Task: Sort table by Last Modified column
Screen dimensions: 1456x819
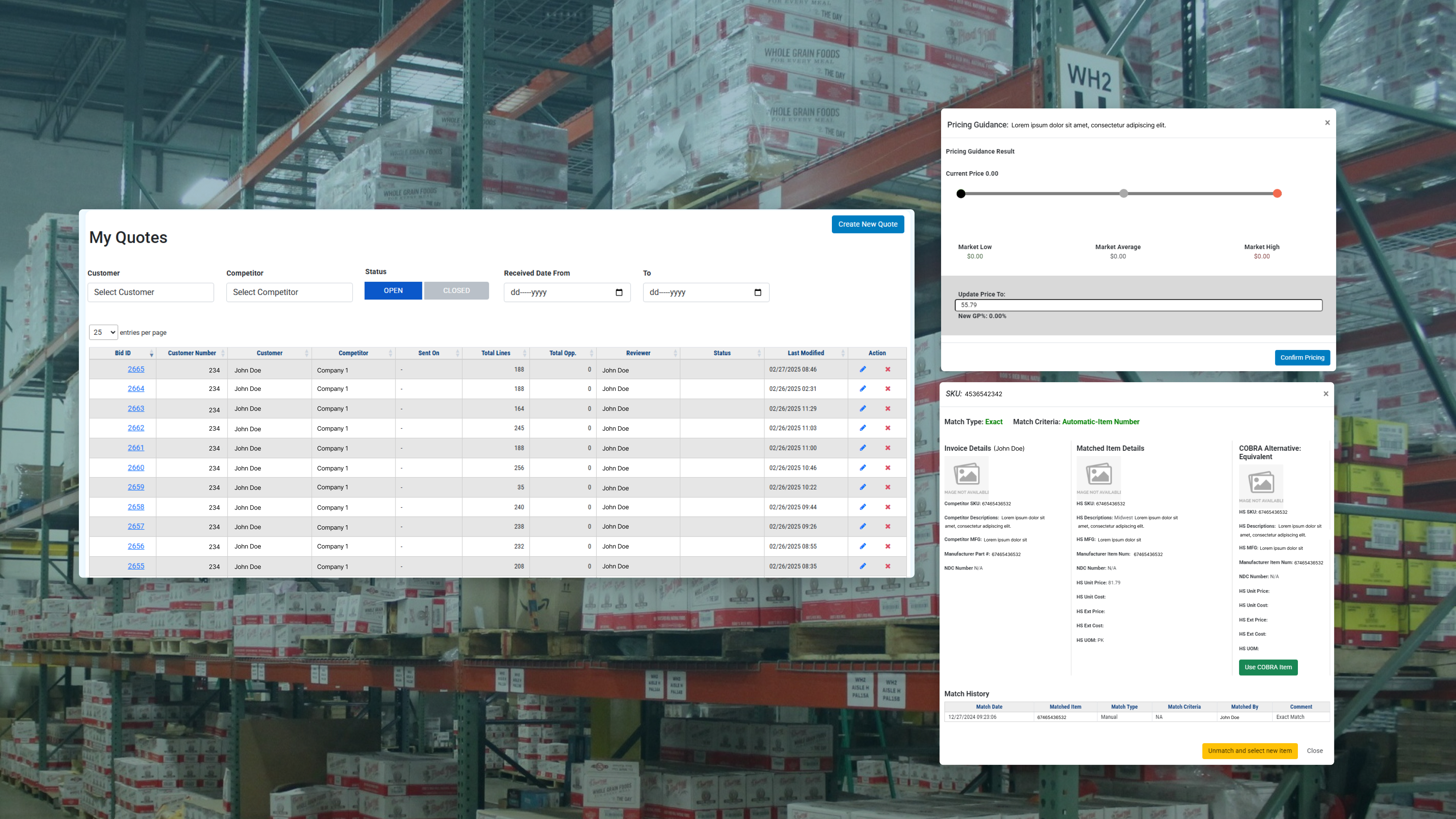Action: tap(805, 353)
